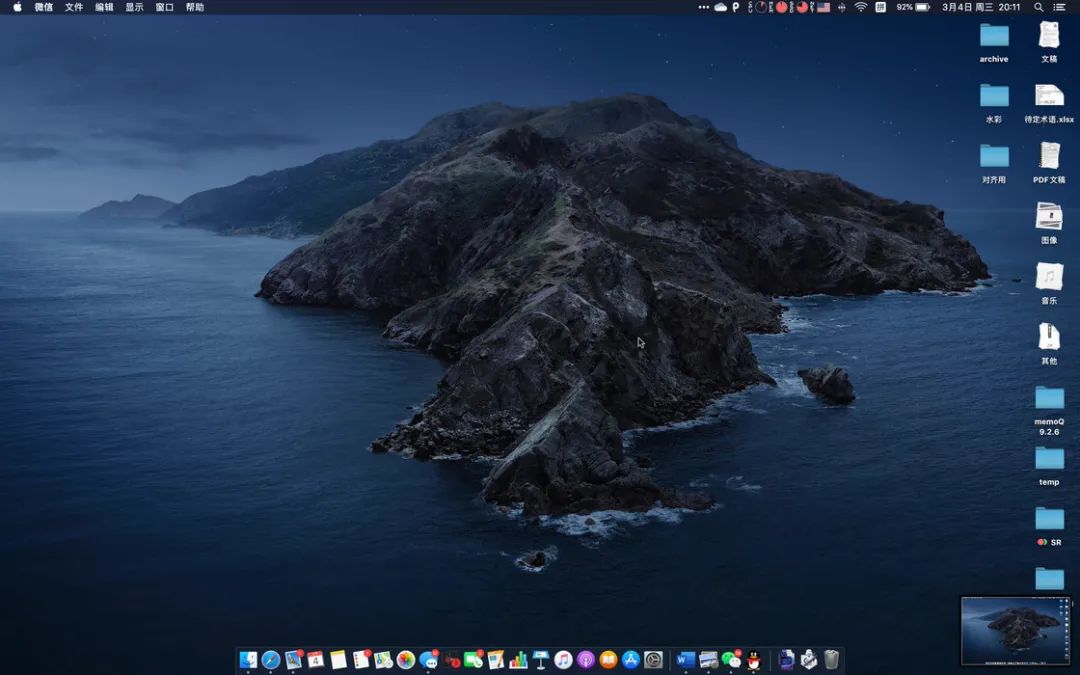The image size is (1080, 675).
Task: Open the QQ penguin app in Dock
Action: 754,659
